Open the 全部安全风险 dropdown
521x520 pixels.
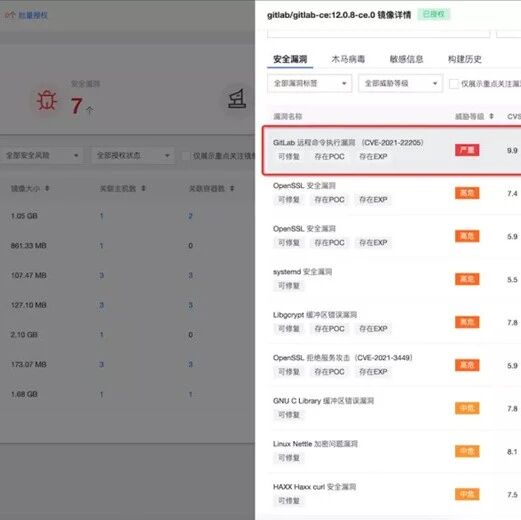[x=41, y=155]
